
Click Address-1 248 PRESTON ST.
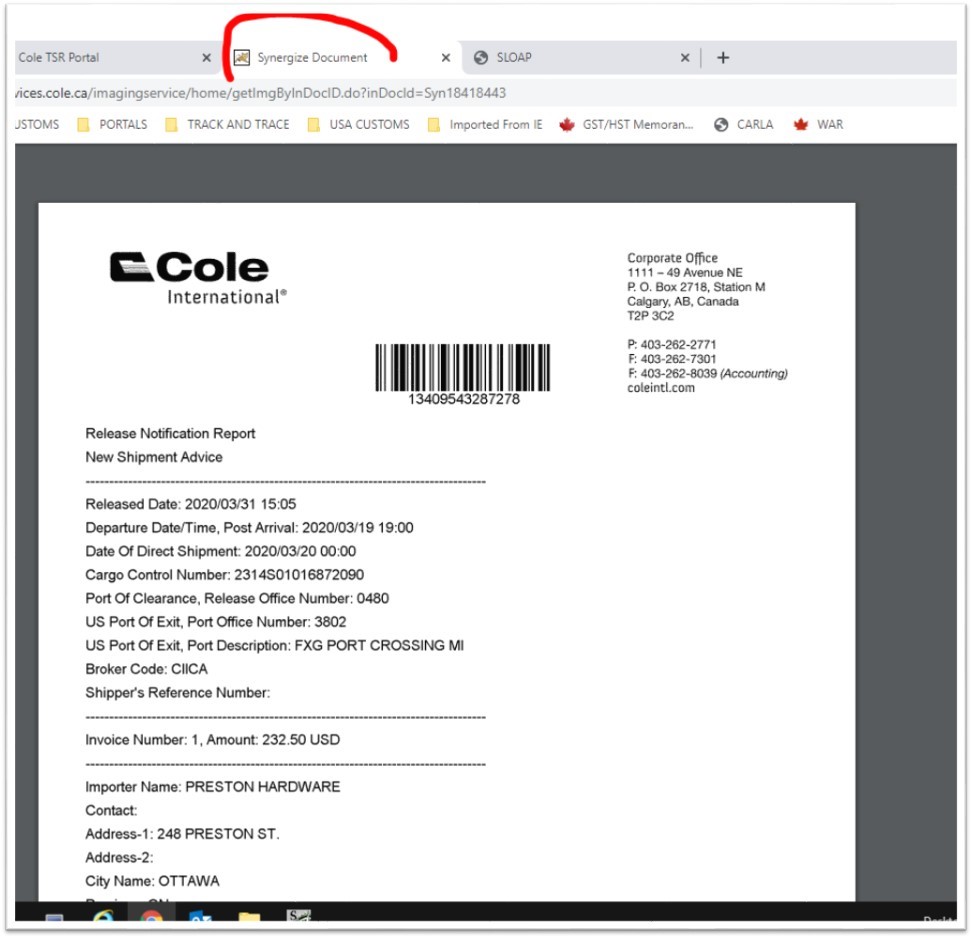point(182,834)
